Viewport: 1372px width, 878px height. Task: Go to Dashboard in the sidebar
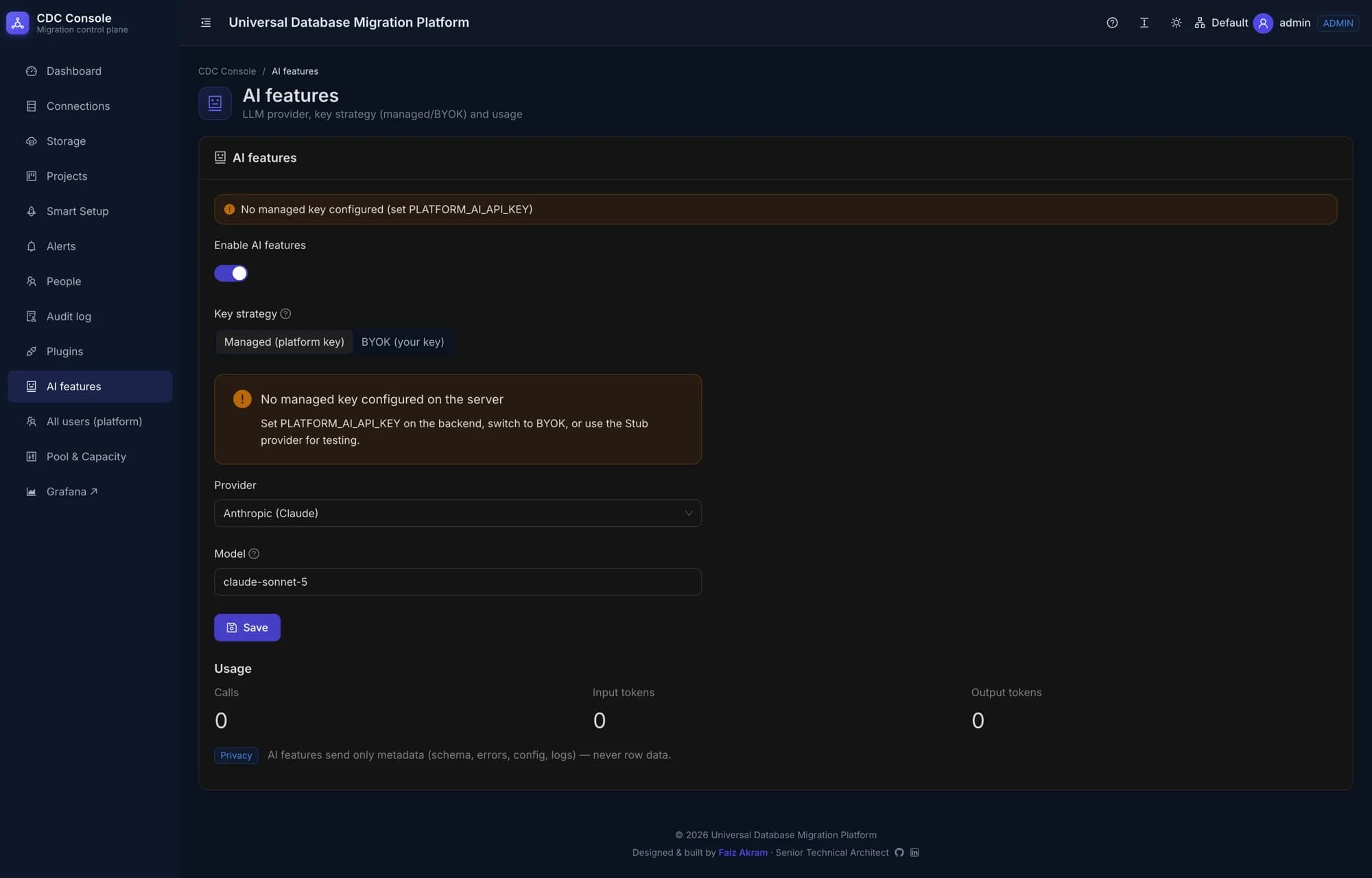click(x=90, y=71)
